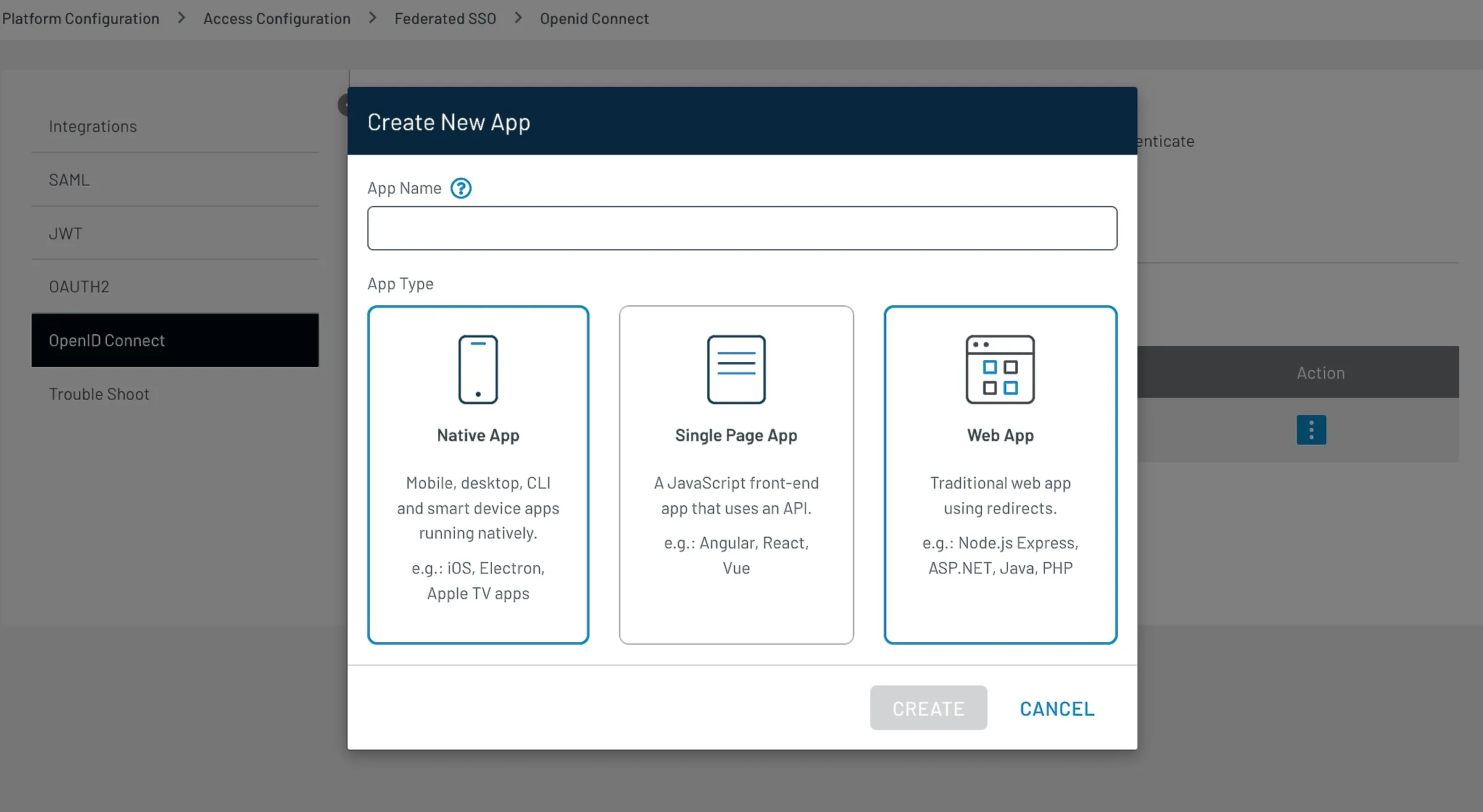Open the Trouble Shoot section

point(99,394)
